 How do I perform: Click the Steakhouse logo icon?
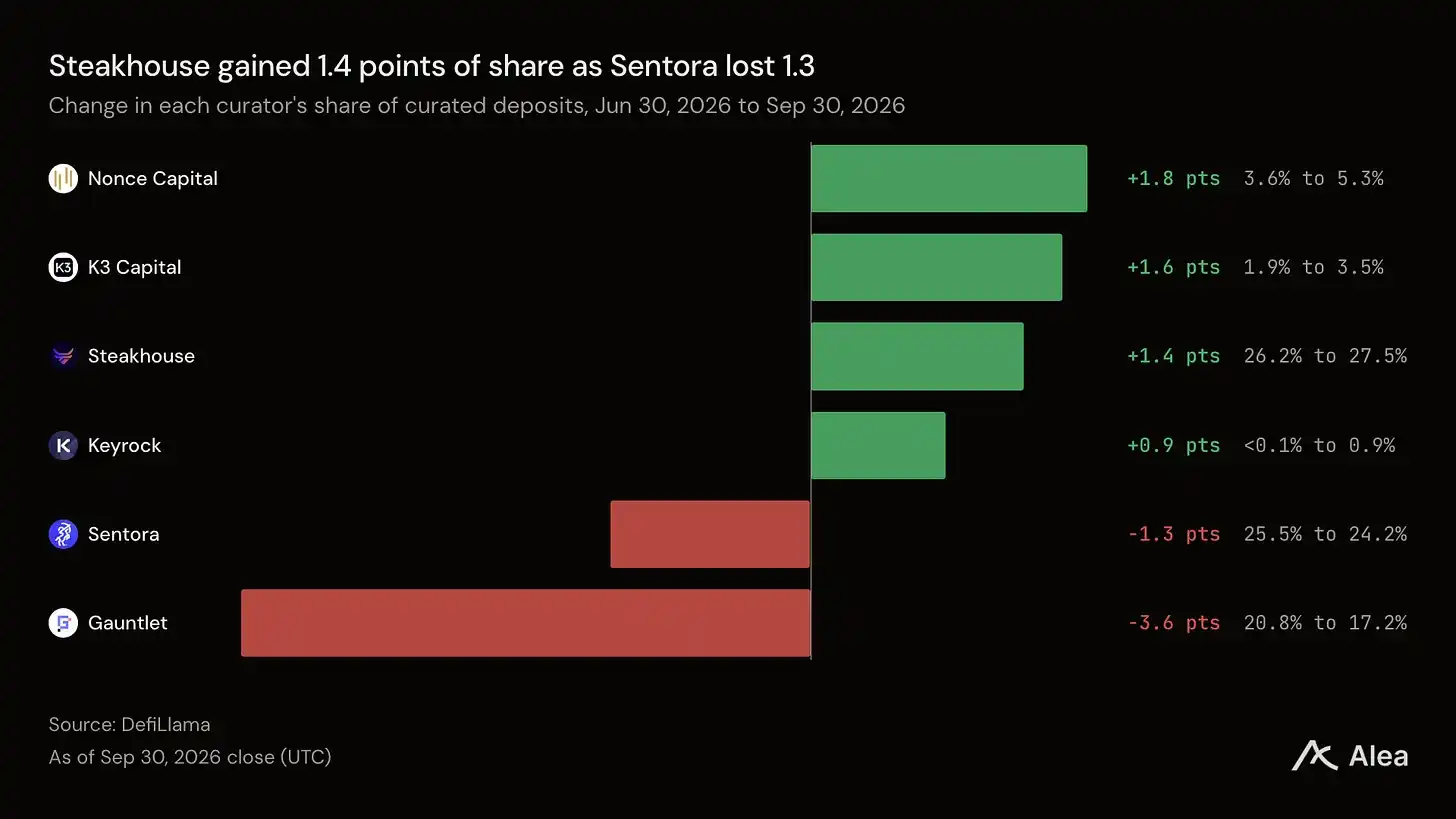pyautogui.click(x=63, y=356)
